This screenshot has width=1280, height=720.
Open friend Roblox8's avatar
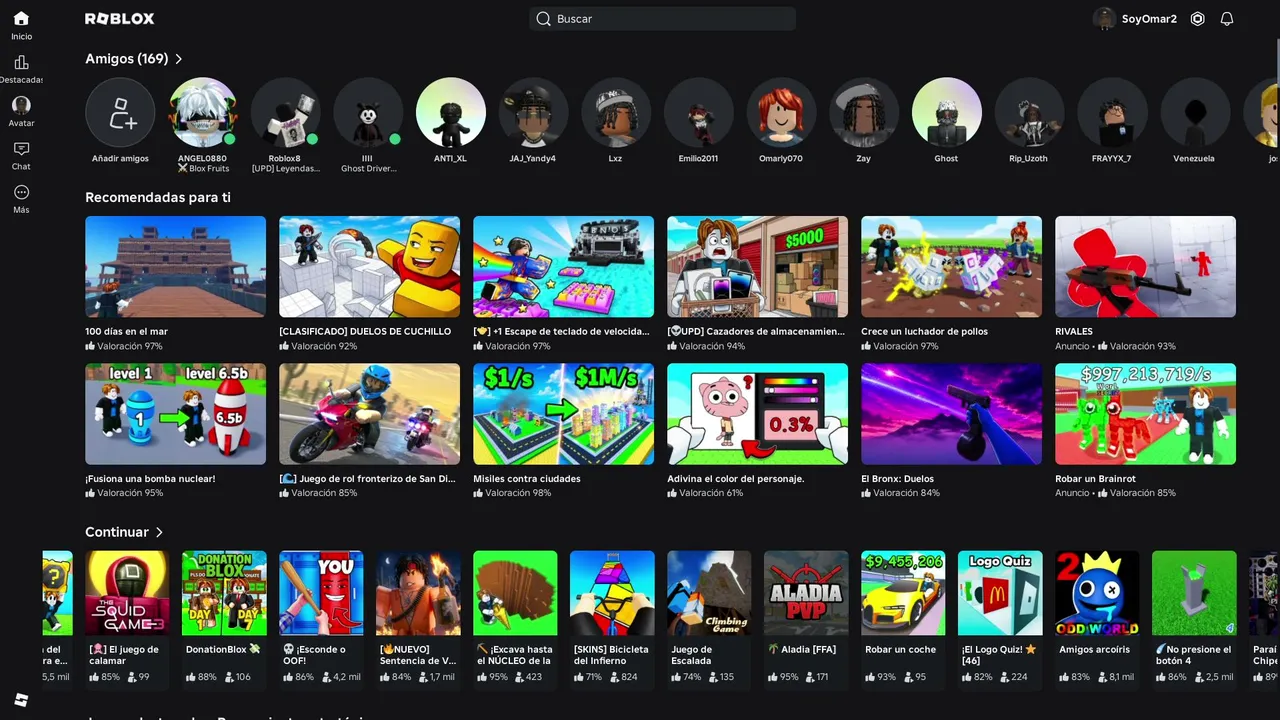285,112
